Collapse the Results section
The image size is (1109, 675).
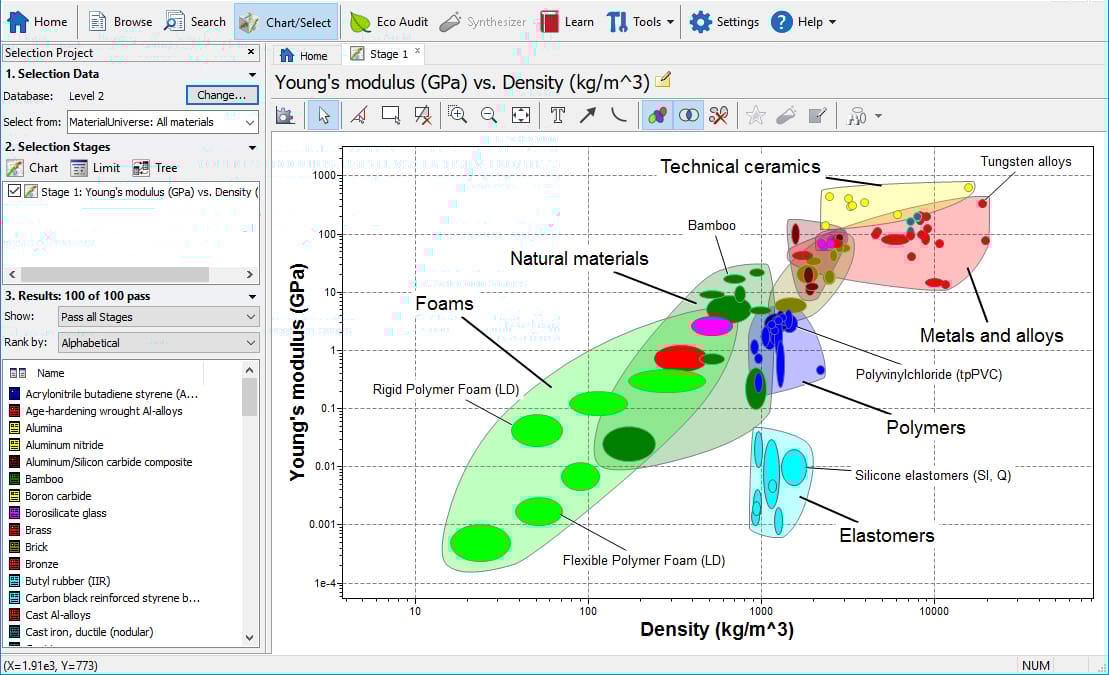(252, 296)
